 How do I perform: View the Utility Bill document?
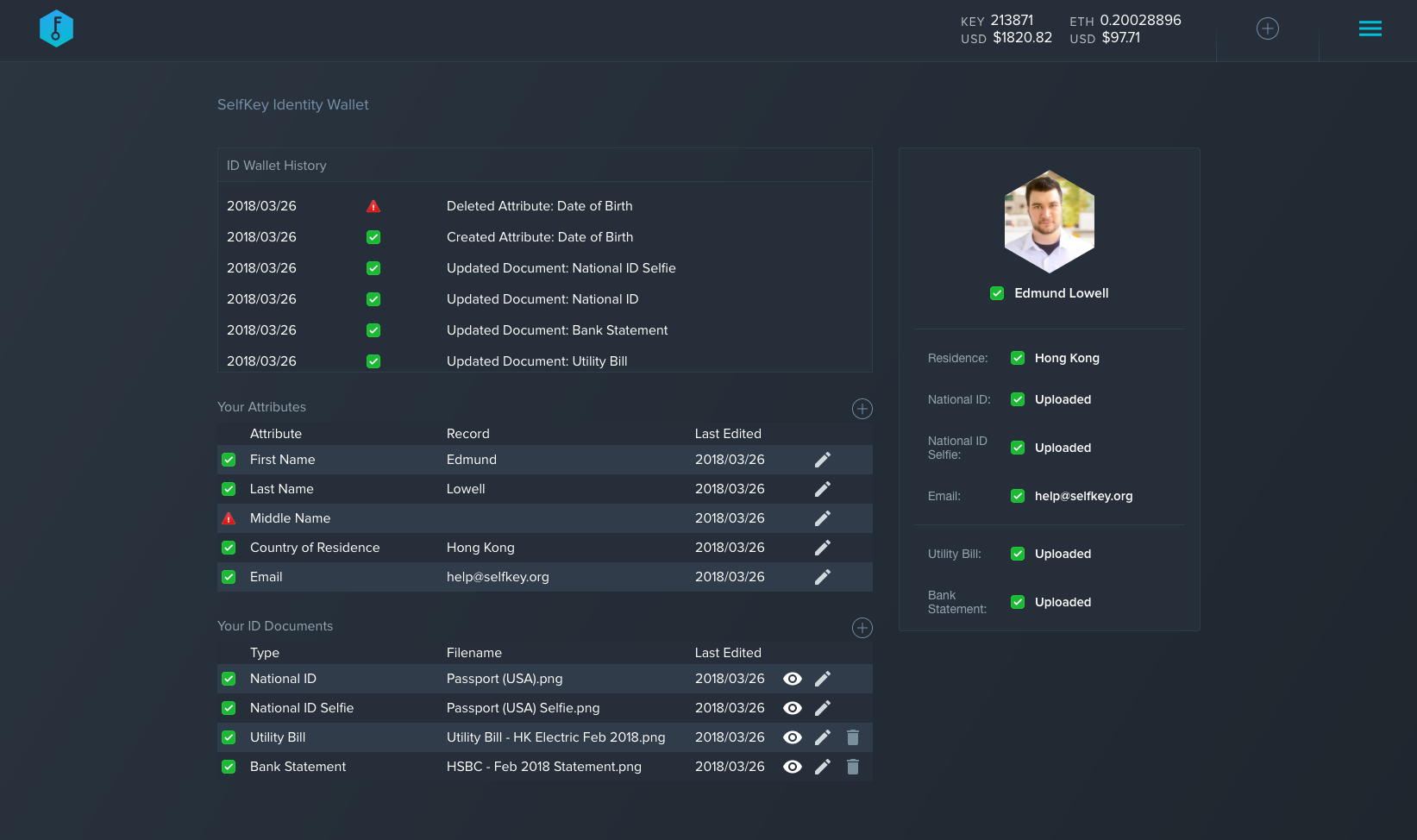(793, 737)
